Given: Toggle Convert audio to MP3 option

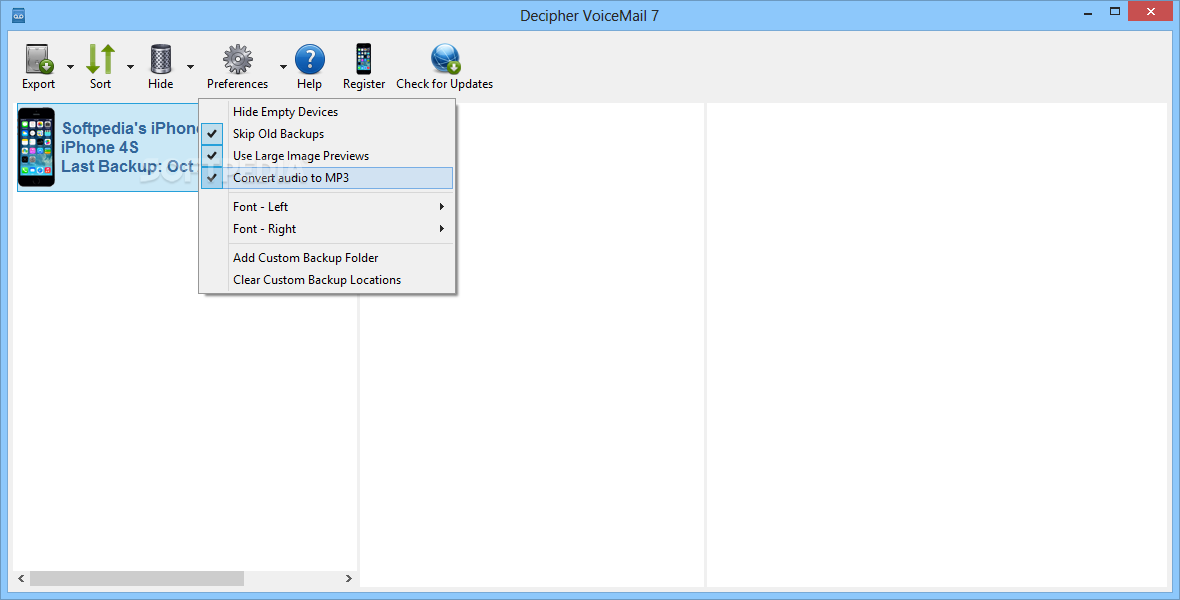Looking at the screenshot, I should pos(327,178).
